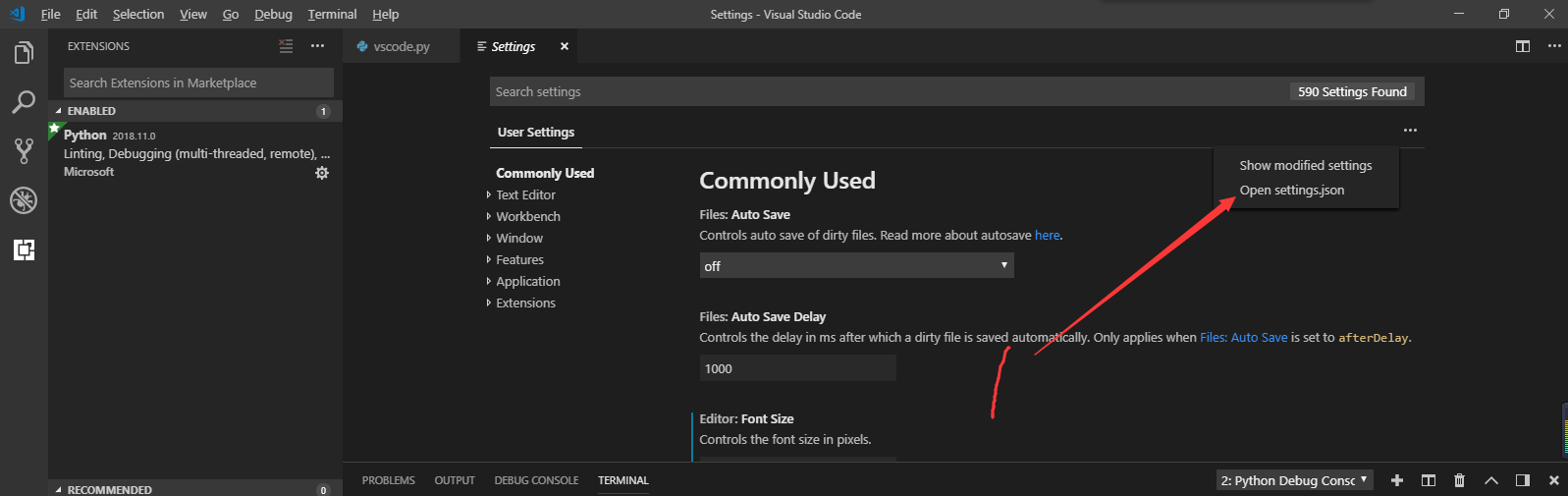
Task: Split the terminal panel
Action: (x=1429, y=480)
